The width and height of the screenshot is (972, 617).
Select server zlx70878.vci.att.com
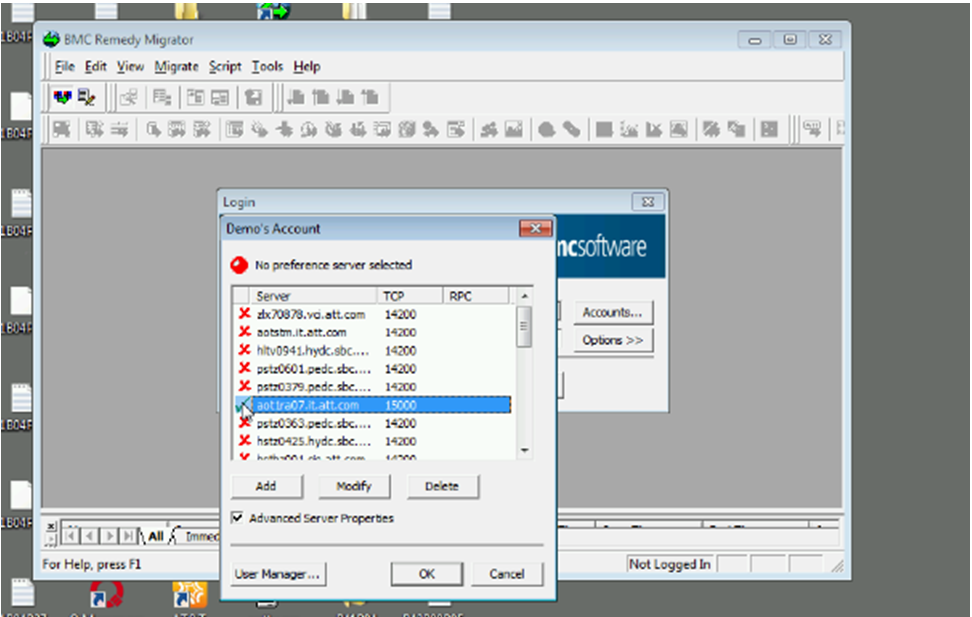[x=373, y=314]
